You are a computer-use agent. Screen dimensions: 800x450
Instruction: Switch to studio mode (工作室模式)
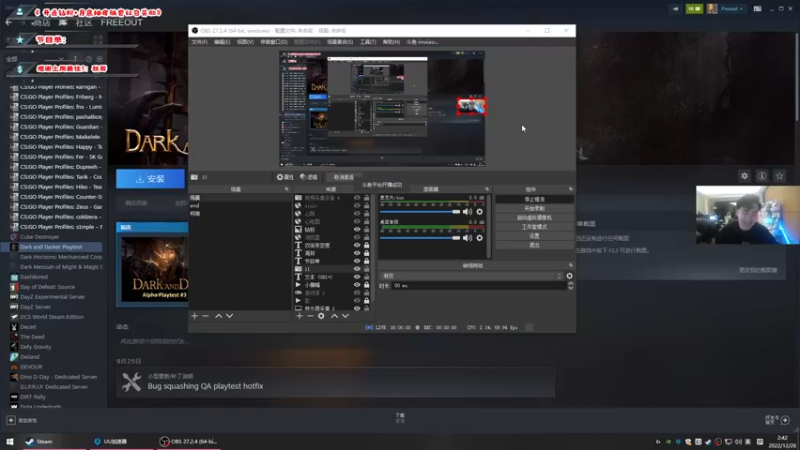click(534, 227)
